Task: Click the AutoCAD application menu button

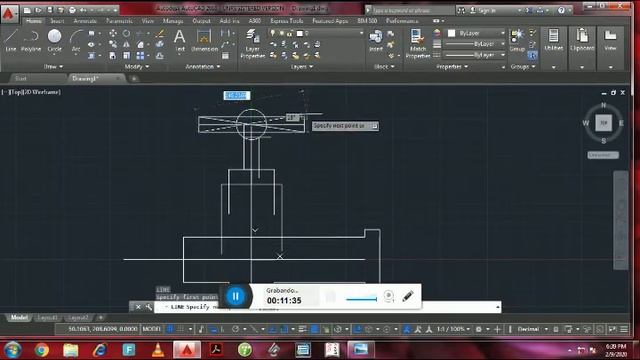Action: coord(9,13)
